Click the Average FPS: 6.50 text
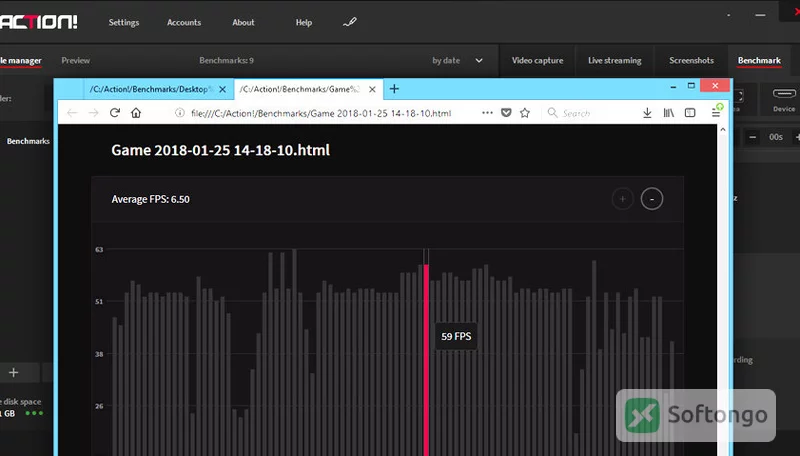800x456 pixels. coord(151,199)
